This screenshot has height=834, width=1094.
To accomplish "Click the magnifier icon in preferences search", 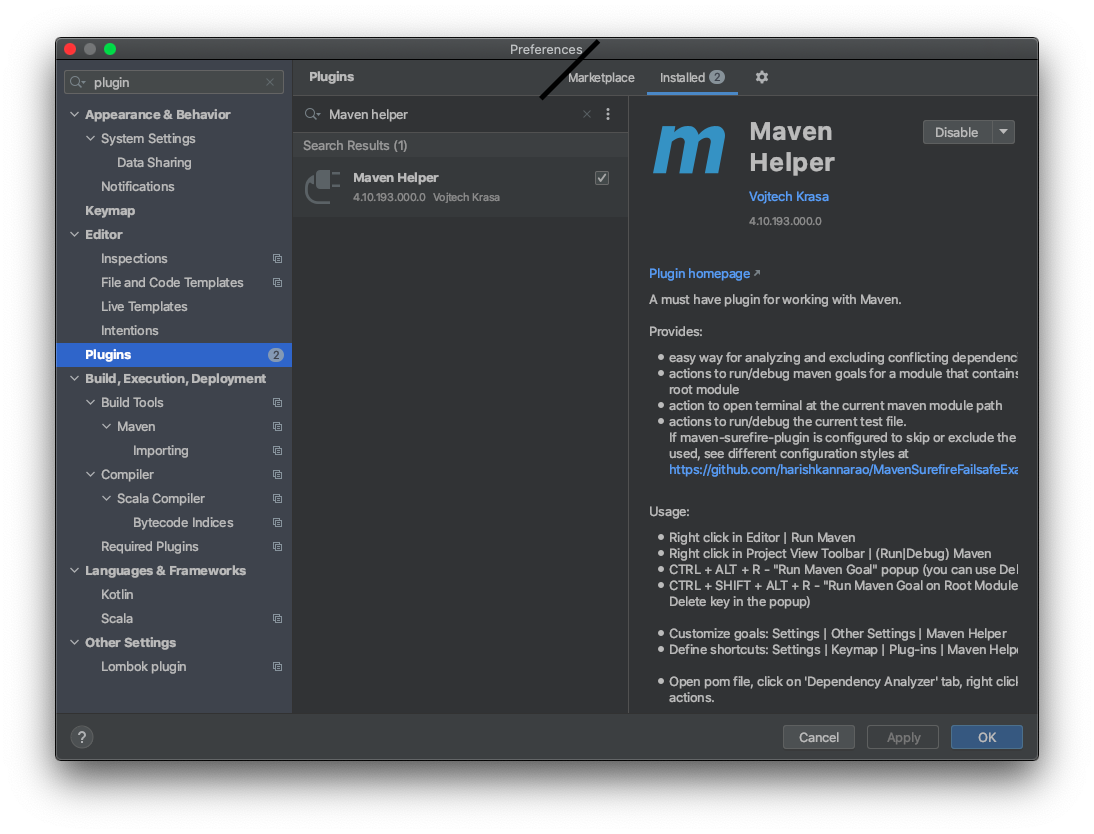I will click(77, 82).
